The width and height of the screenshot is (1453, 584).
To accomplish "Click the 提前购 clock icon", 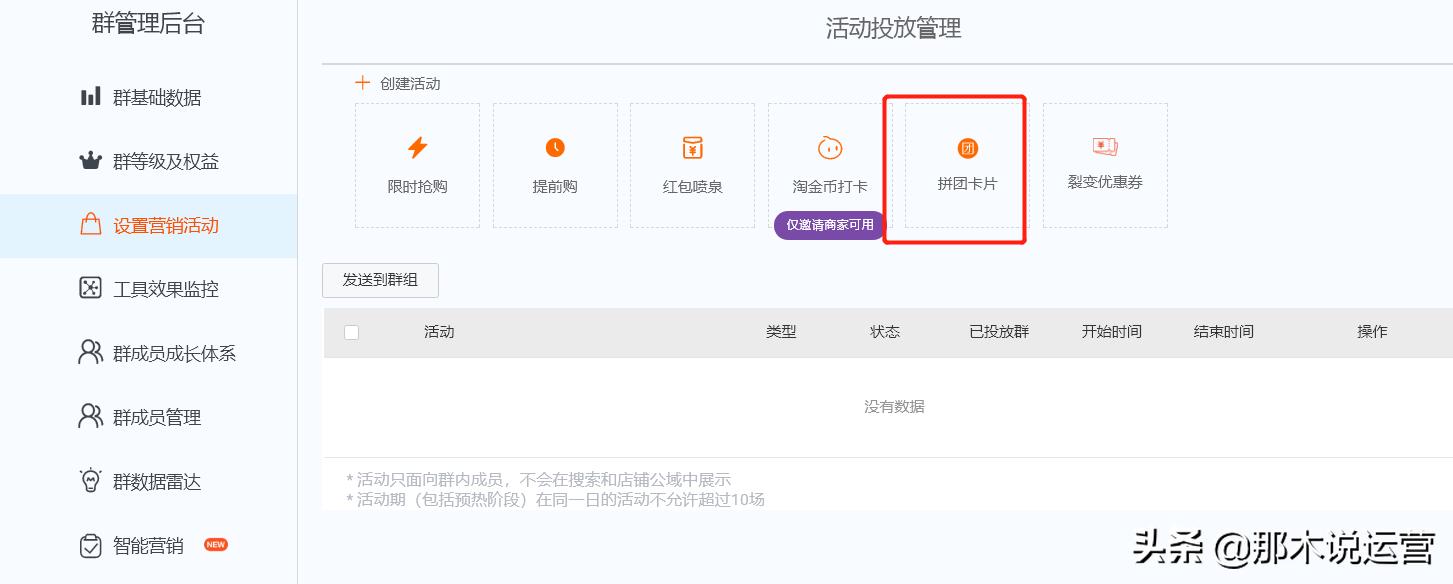I will point(555,147).
